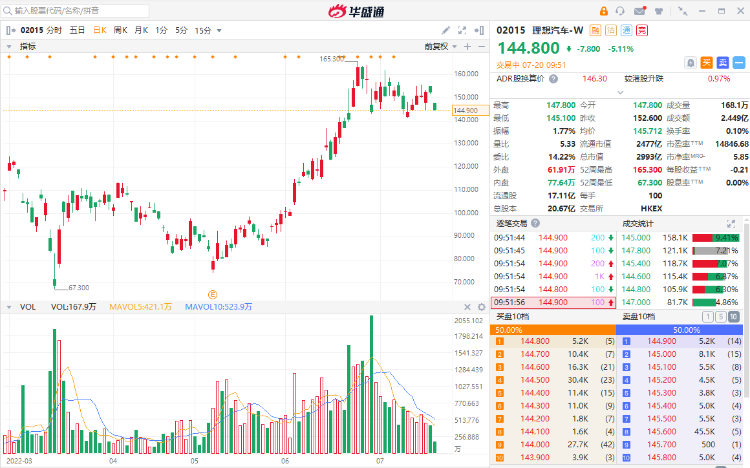Click the 52周最高 value 165.300
The image size is (750, 468).
pyautogui.click(x=647, y=170)
